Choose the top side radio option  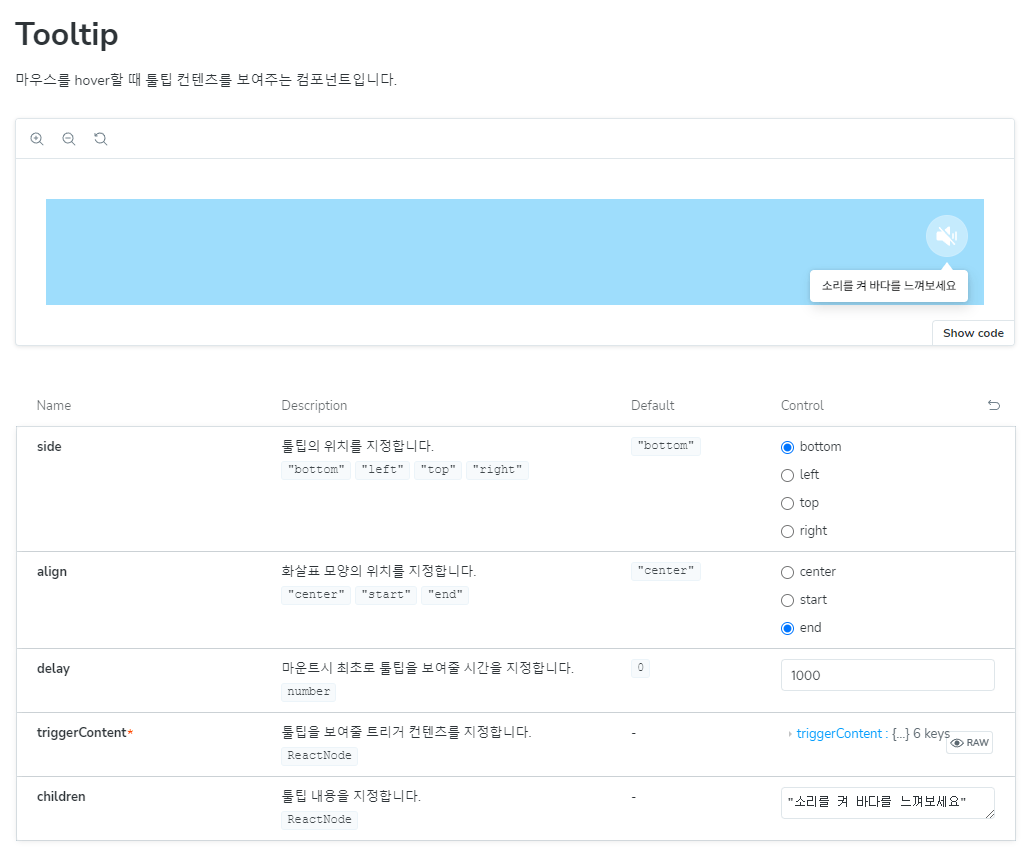point(788,503)
